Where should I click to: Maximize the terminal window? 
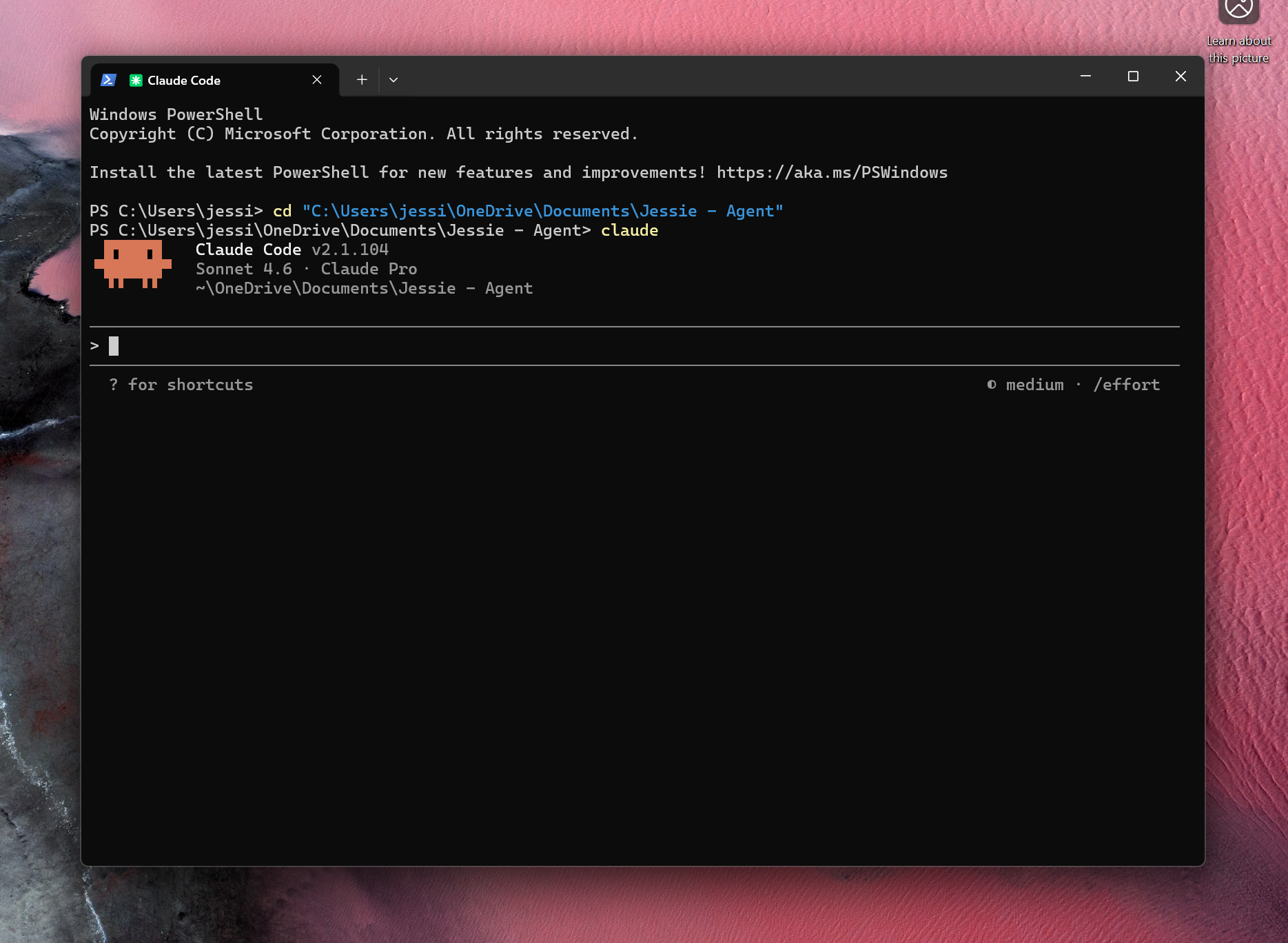(x=1133, y=76)
